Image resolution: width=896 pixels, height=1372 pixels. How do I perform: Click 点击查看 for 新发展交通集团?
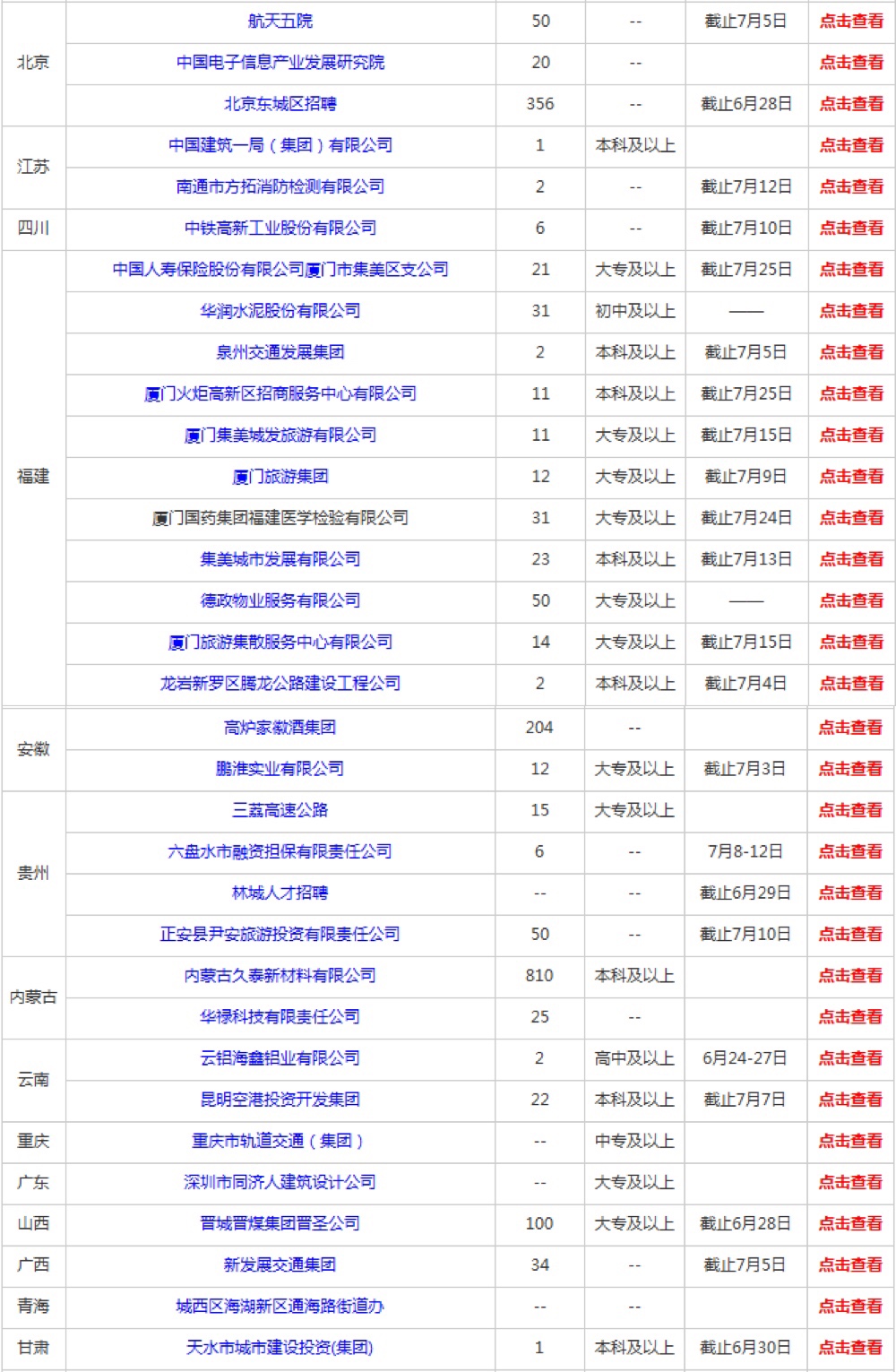850,1264
